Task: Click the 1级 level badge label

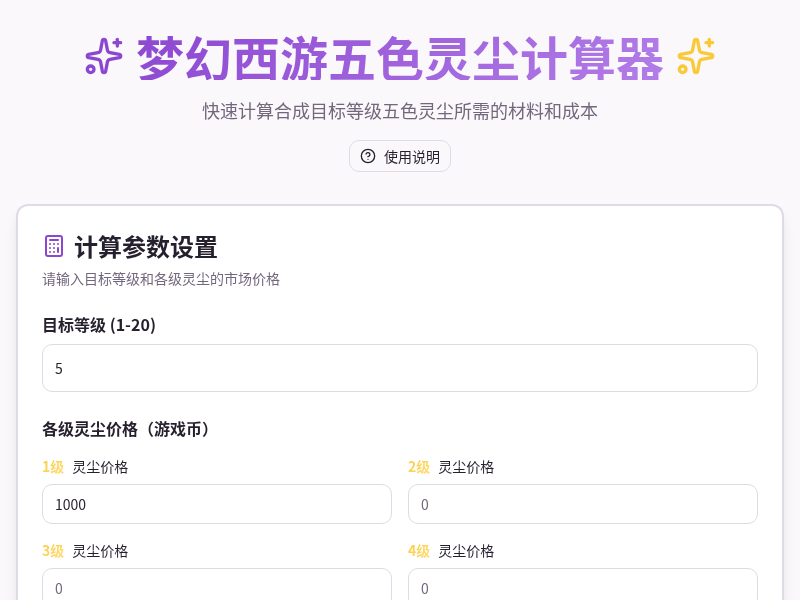Action: pos(51,467)
